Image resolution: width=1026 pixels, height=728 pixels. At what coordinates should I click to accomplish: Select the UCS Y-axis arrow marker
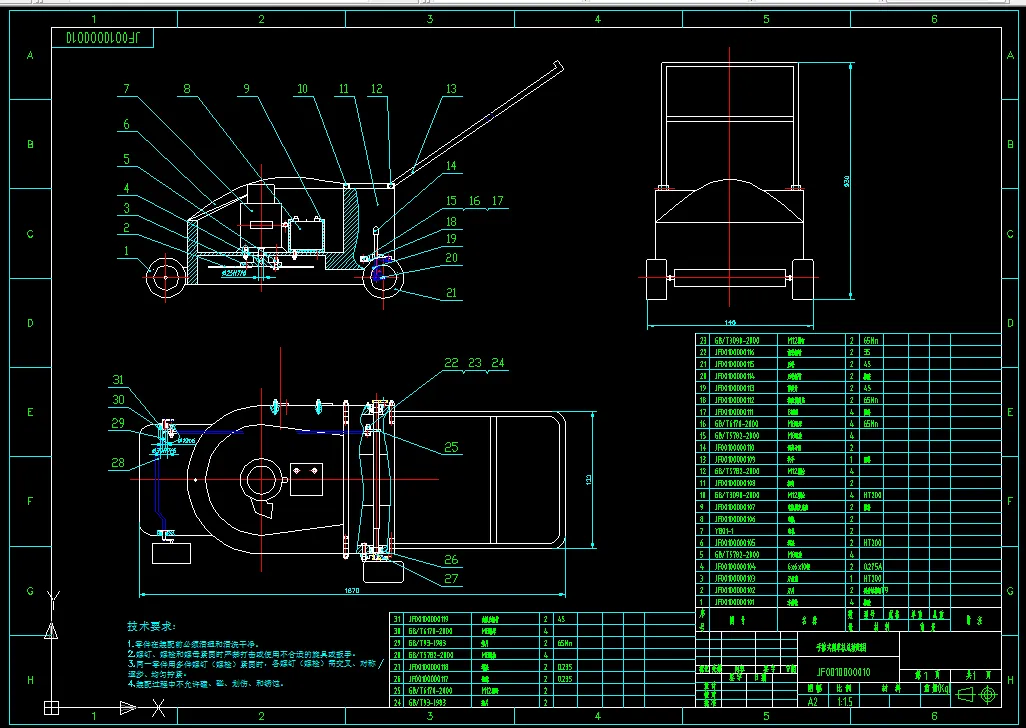tap(51, 630)
